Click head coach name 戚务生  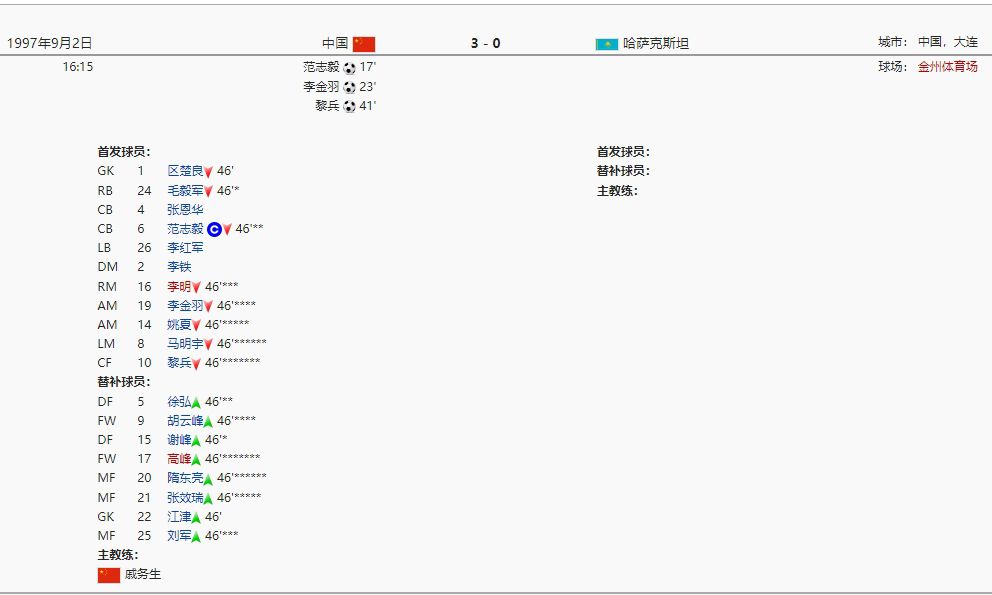point(143,575)
